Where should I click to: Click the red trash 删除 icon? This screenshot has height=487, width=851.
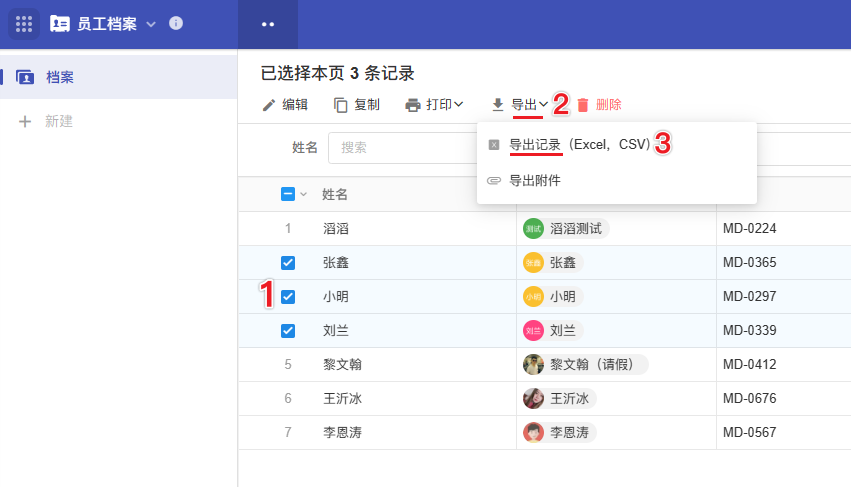[x=583, y=105]
